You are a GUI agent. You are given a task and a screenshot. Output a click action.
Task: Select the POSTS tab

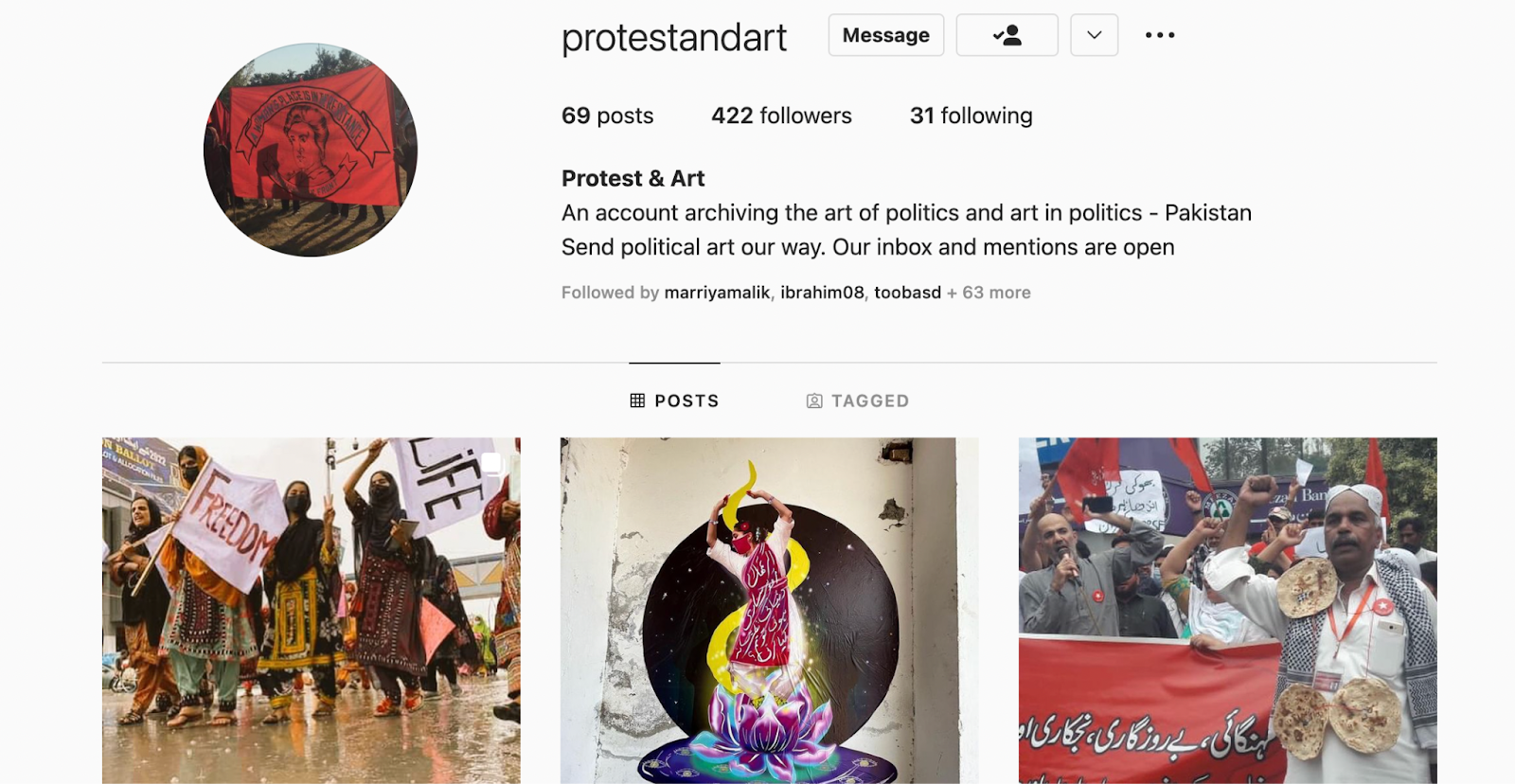tap(674, 401)
